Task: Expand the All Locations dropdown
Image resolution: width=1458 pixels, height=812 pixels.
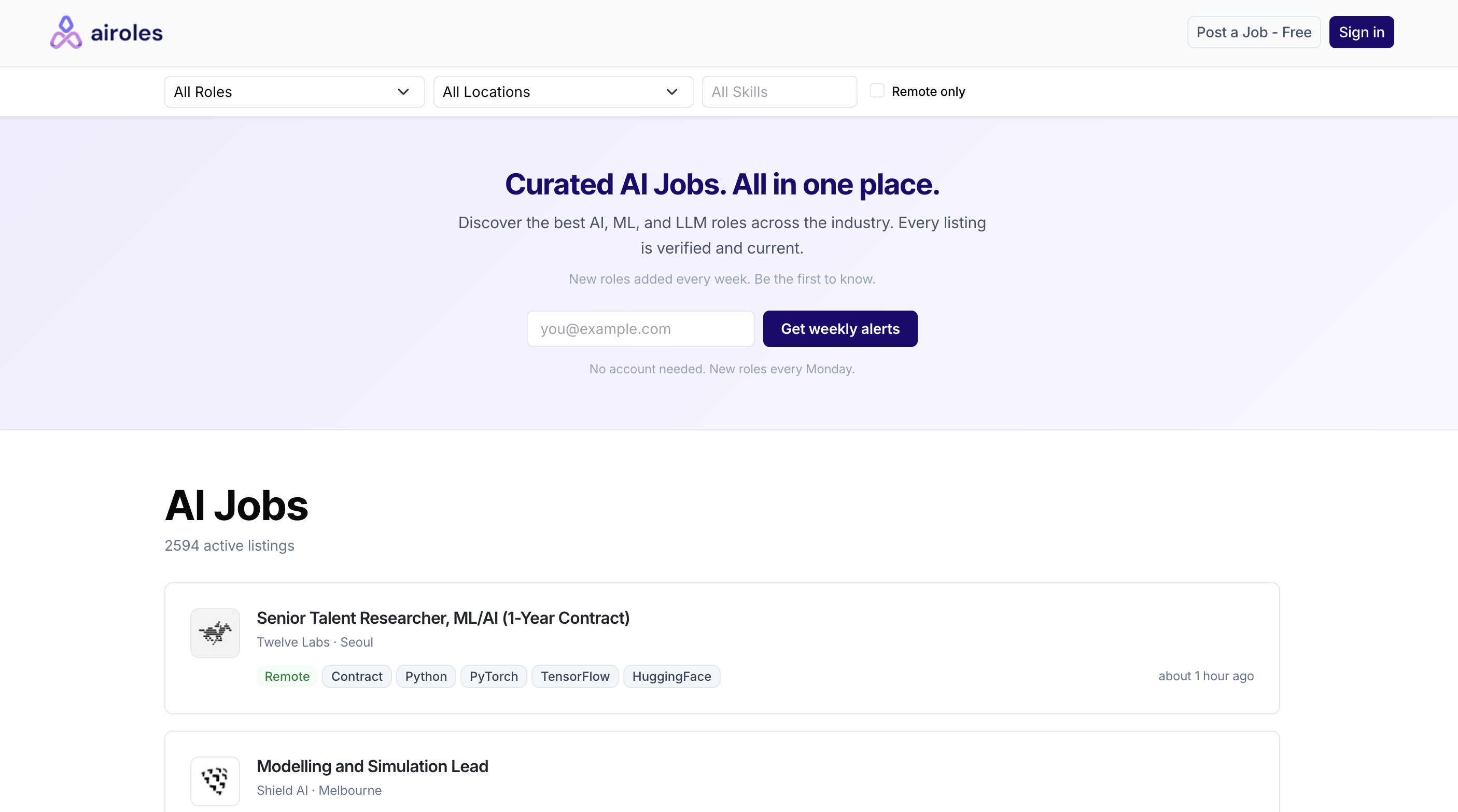Action: pyautogui.click(x=563, y=92)
